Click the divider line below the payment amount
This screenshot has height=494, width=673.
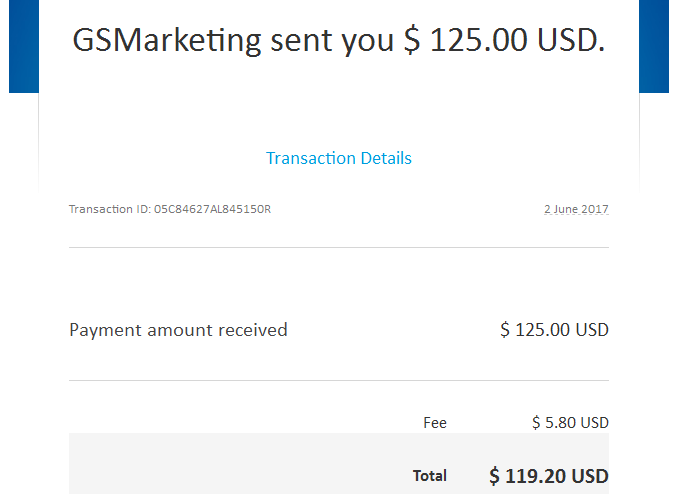pos(339,380)
